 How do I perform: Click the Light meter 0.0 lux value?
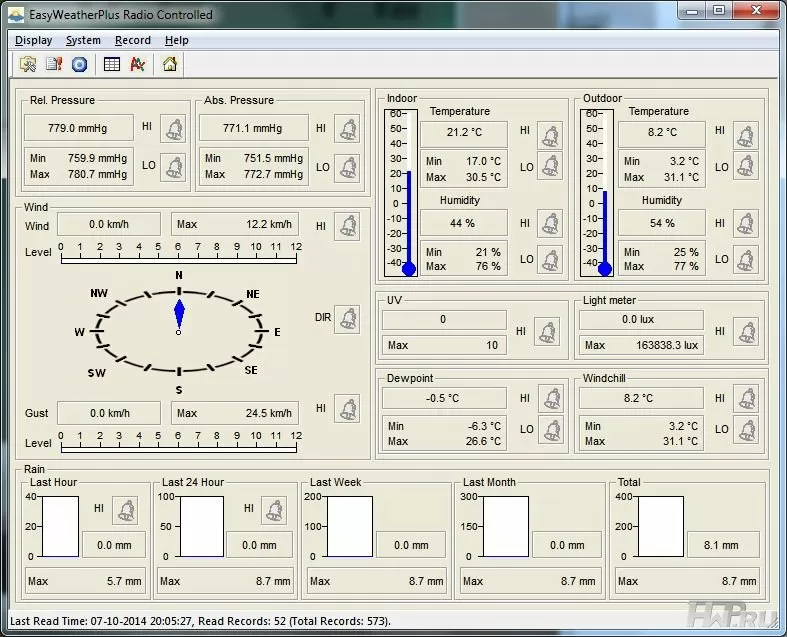pyautogui.click(x=641, y=320)
